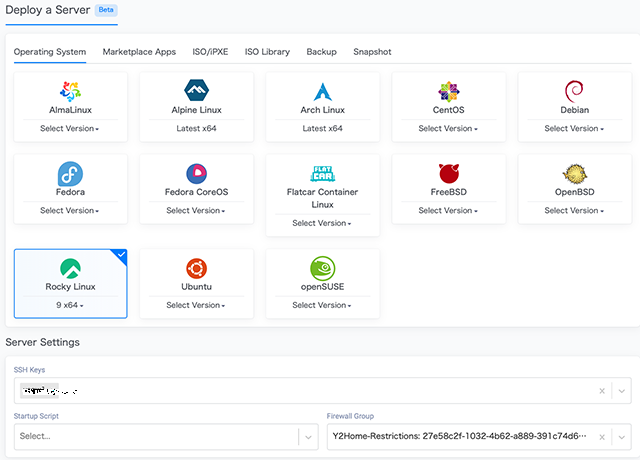The height and width of the screenshot is (460, 640).
Task: Expand OpenBSD Select Version menu
Action: [574, 211]
